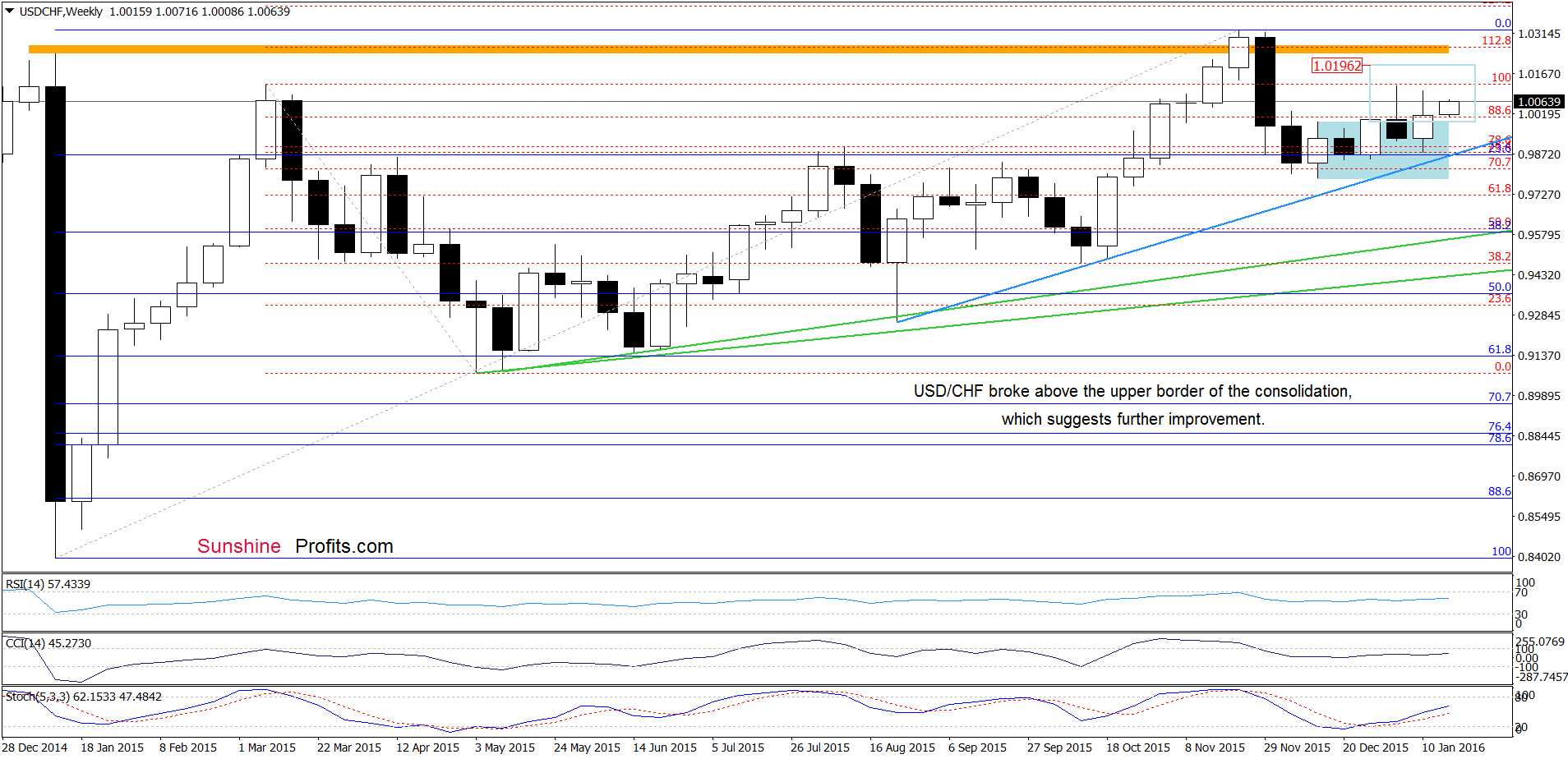Select the annotation line 'which suggests further improvement.'
The width and height of the screenshot is (1568, 759).
pyautogui.click(x=1133, y=419)
